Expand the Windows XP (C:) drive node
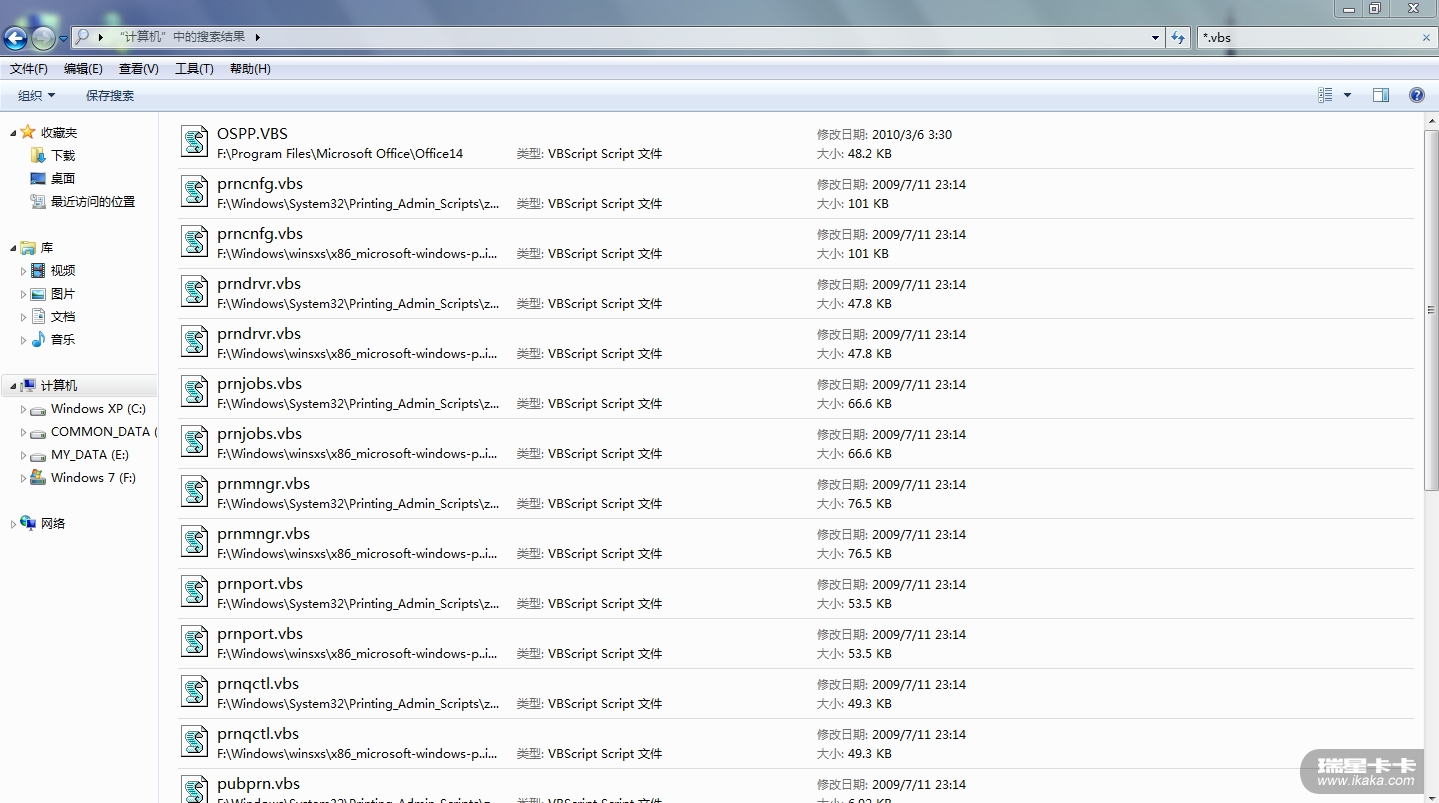The width and height of the screenshot is (1439, 803). tap(24, 409)
